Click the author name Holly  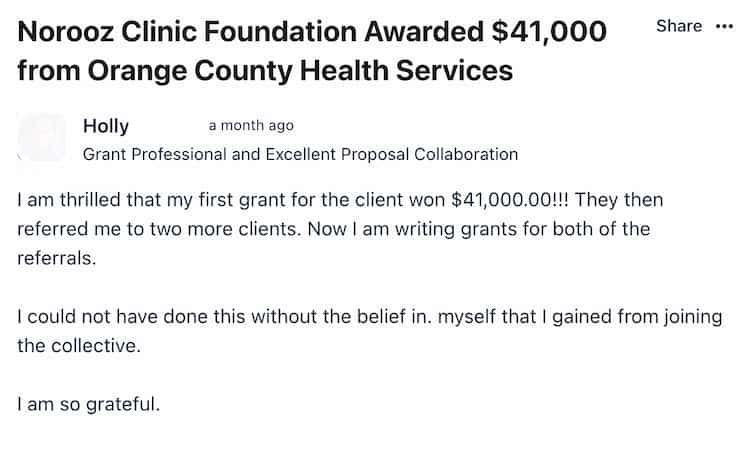(106, 126)
